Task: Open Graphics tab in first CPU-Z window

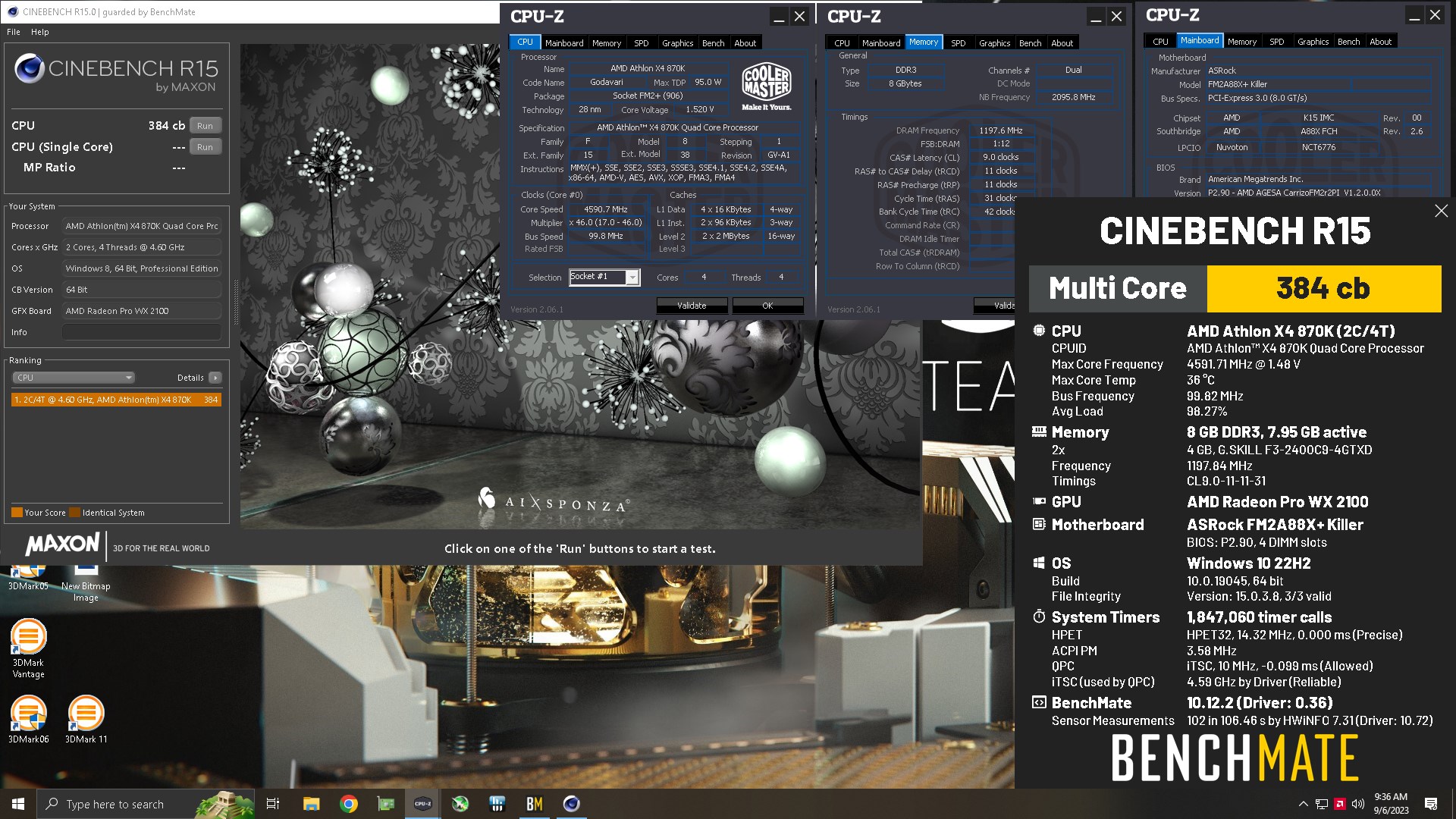Action: 677,43
